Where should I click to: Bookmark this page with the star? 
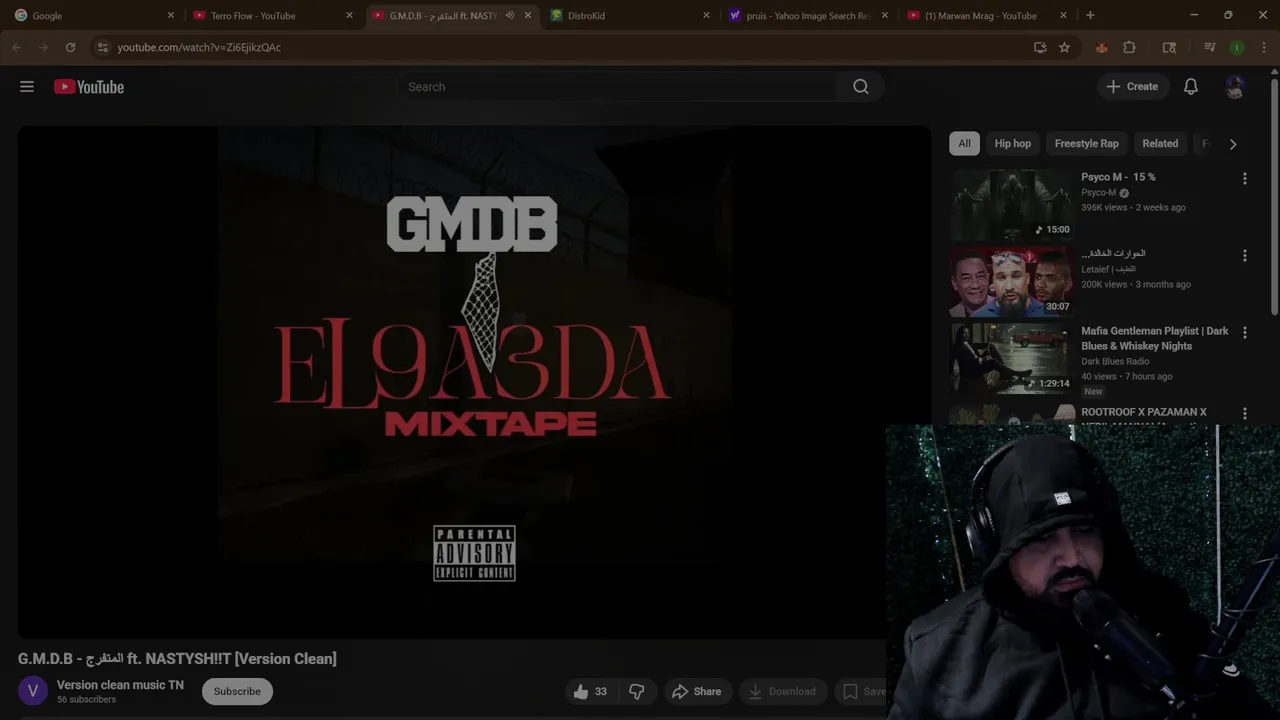[x=1064, y=47]
